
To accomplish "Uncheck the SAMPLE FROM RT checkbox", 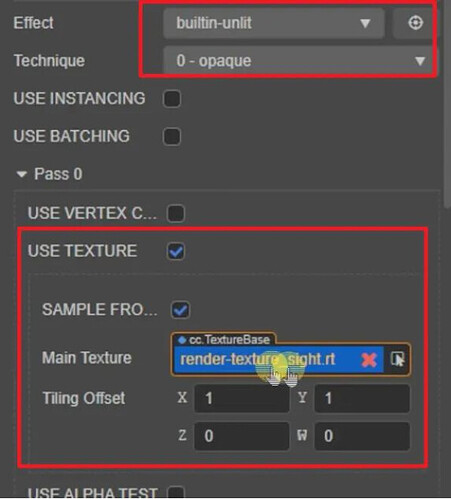I will (x=180, y=310).
